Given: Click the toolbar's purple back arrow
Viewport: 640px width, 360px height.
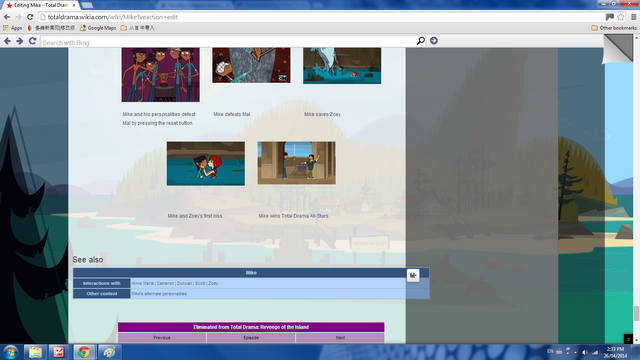Looking at the screenshot, I should tap(7, 41).
